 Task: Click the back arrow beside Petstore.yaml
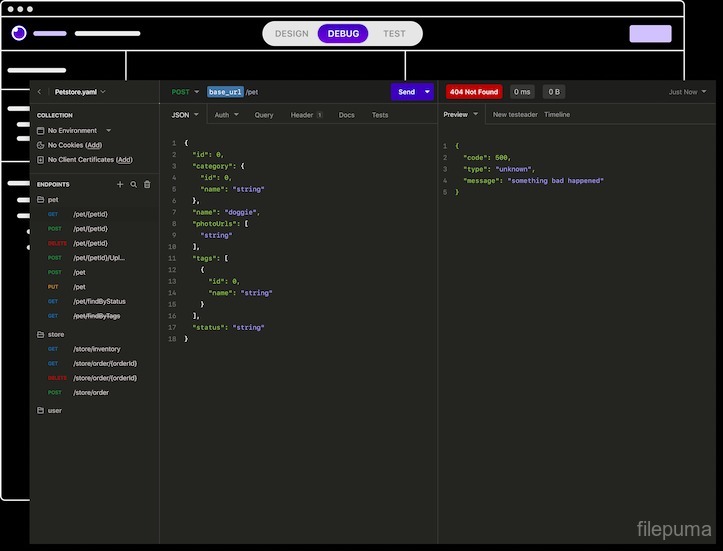[40, 92]
